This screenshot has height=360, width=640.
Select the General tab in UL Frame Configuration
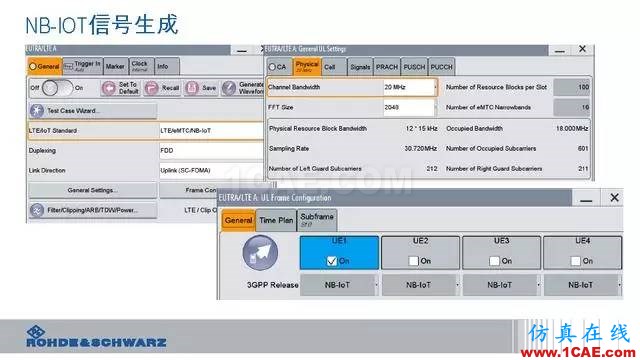pos(238,220)
